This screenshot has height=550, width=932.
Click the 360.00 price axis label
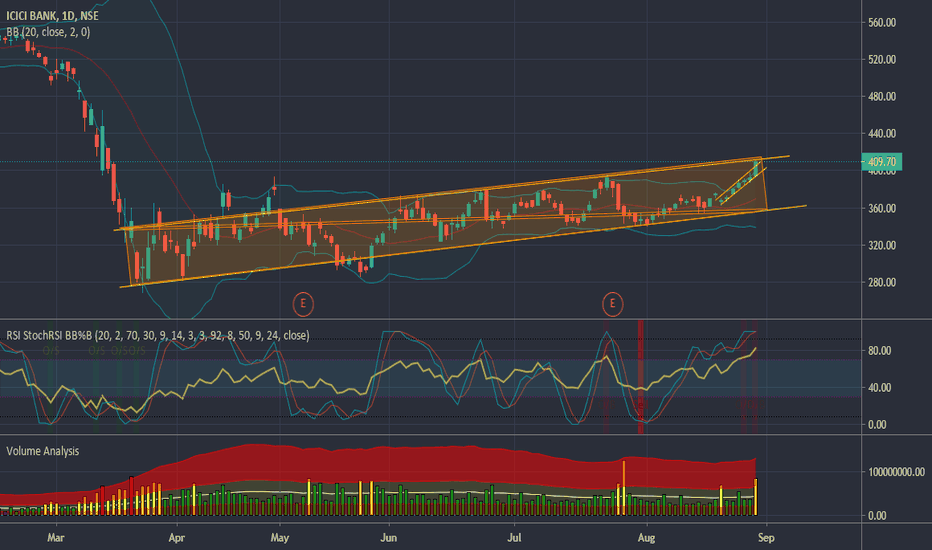(x=882, y=208)
